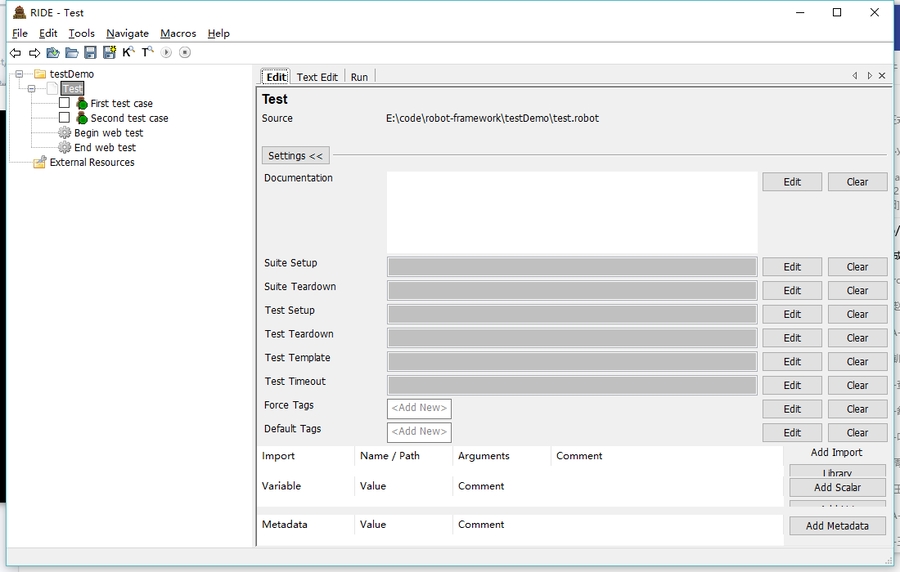Click the Open Test Suite icon
The width and height of the screenshot is (900, 572).
click(x=53, y=53)
